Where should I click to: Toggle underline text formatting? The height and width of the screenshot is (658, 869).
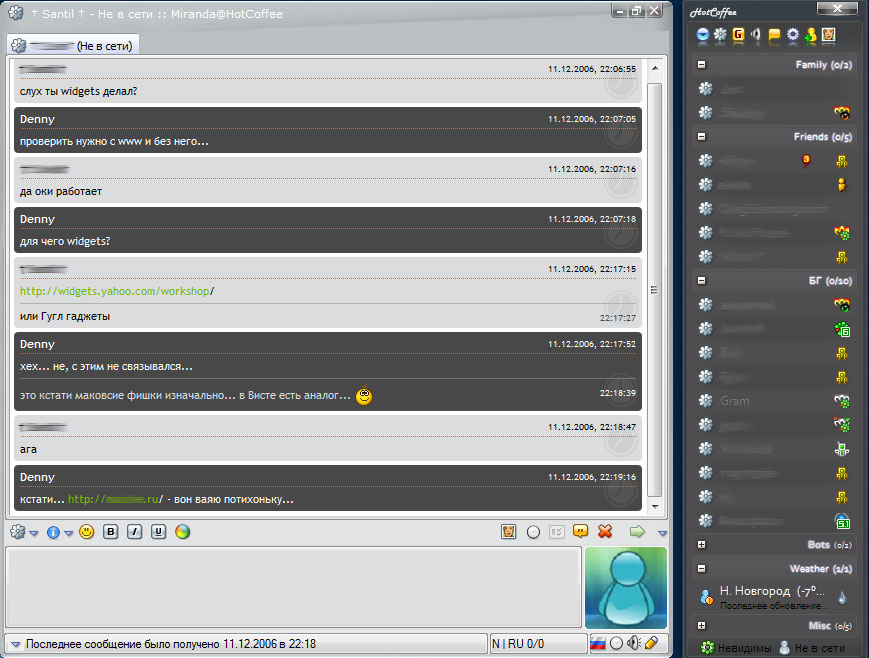click(157, 532)
